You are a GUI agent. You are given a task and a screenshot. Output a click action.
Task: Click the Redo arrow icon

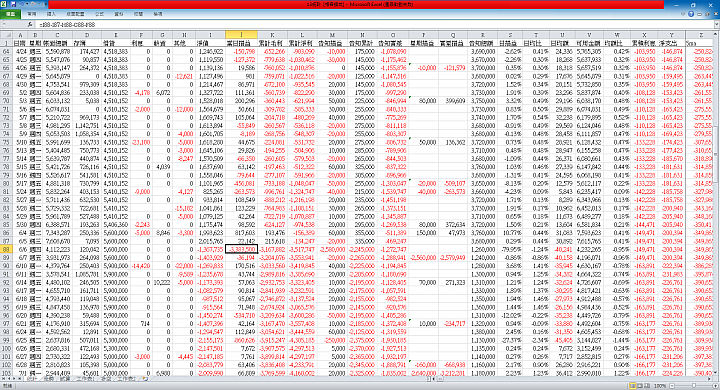pos(33,4)
